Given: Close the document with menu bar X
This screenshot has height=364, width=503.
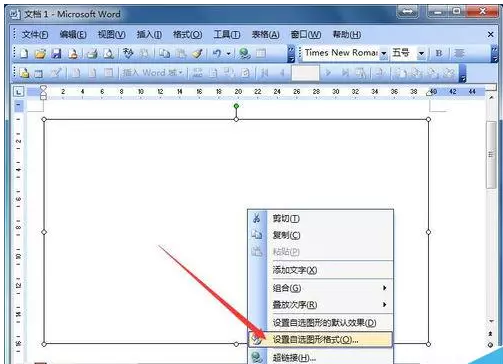Looking at the screenshot, I should [x=491, y=34].
